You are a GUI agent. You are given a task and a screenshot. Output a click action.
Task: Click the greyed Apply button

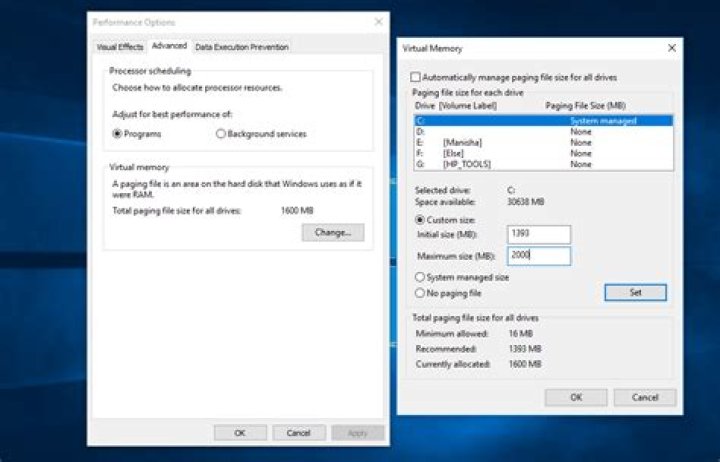tap(357, 433)
